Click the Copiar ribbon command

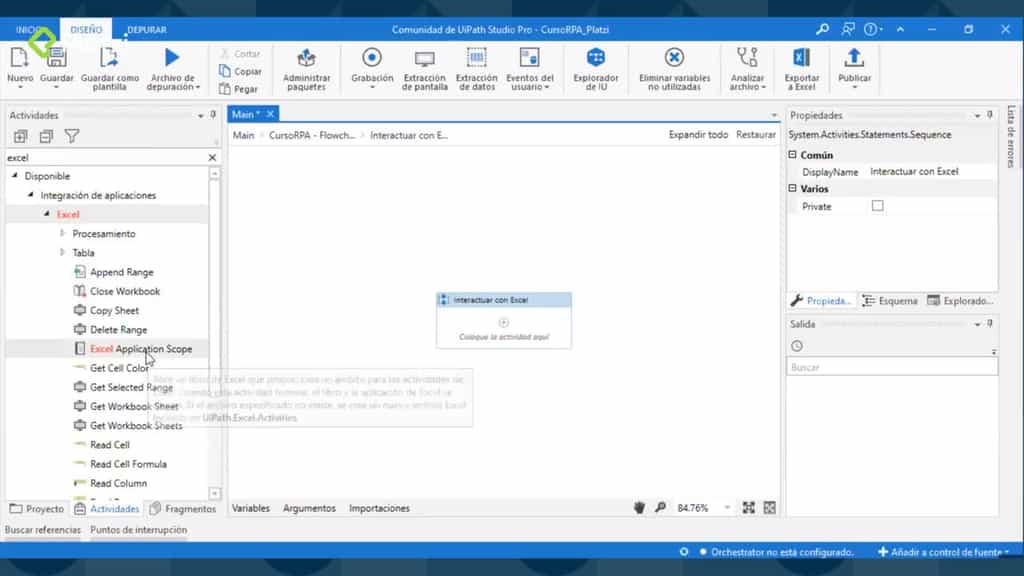(x=241, y=71)
